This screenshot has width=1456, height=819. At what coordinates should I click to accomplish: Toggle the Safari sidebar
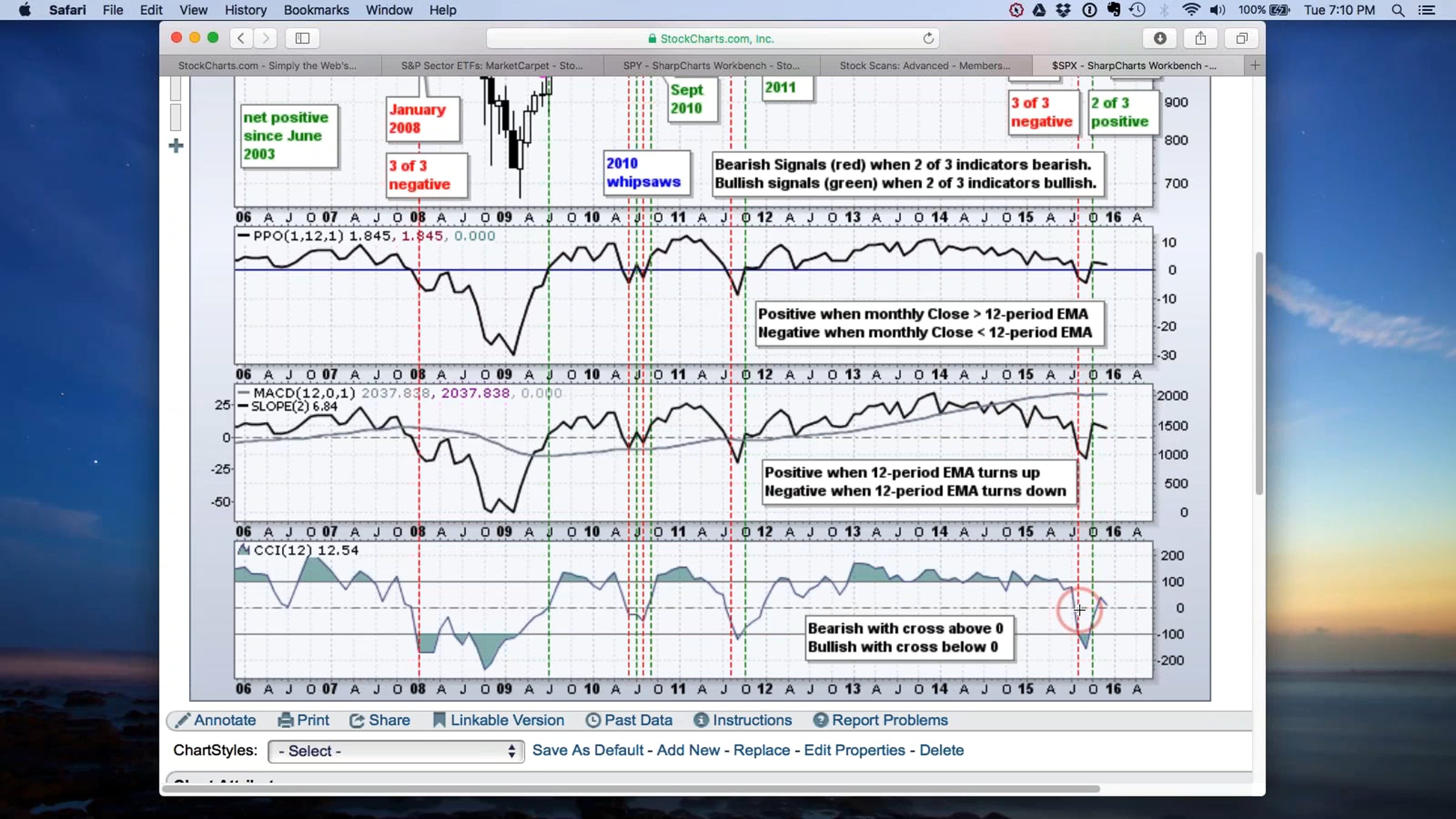[x=302, y=38]
